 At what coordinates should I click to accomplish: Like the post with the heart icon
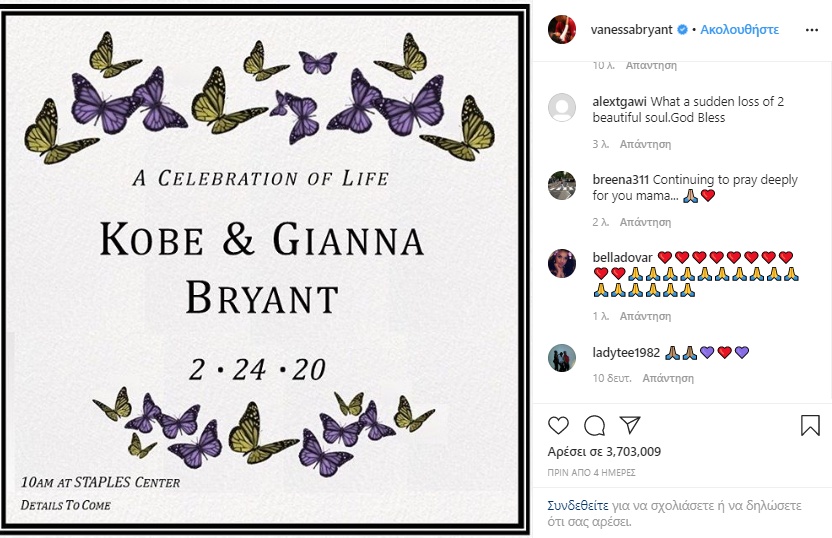point(559,425)
